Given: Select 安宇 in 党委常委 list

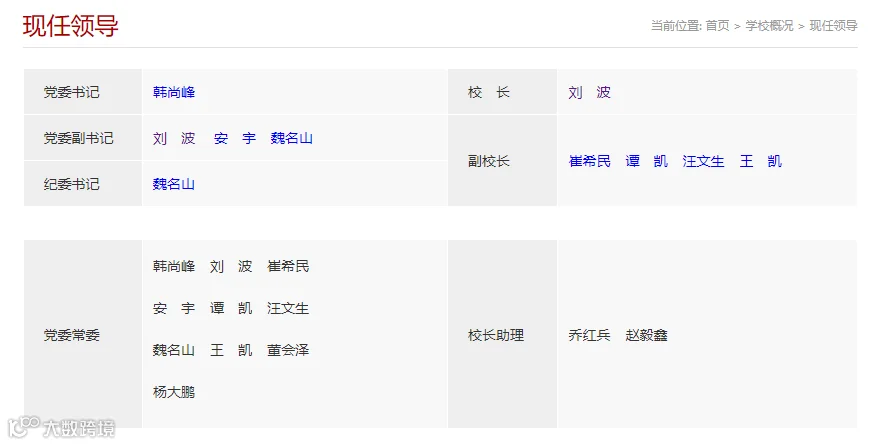Looking at the screenshot, I should (174, 308).
